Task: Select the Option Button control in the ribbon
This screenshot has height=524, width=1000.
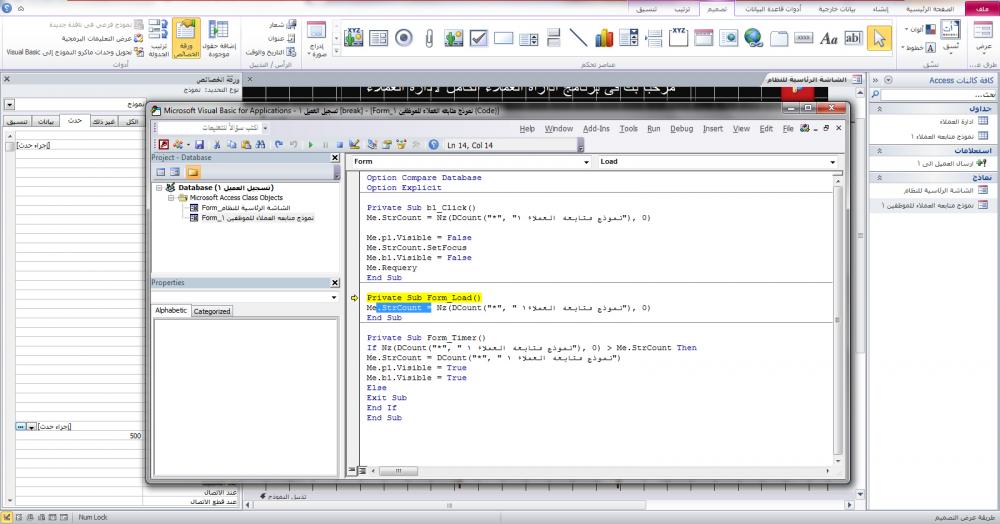Action: (x=404, y=38)
